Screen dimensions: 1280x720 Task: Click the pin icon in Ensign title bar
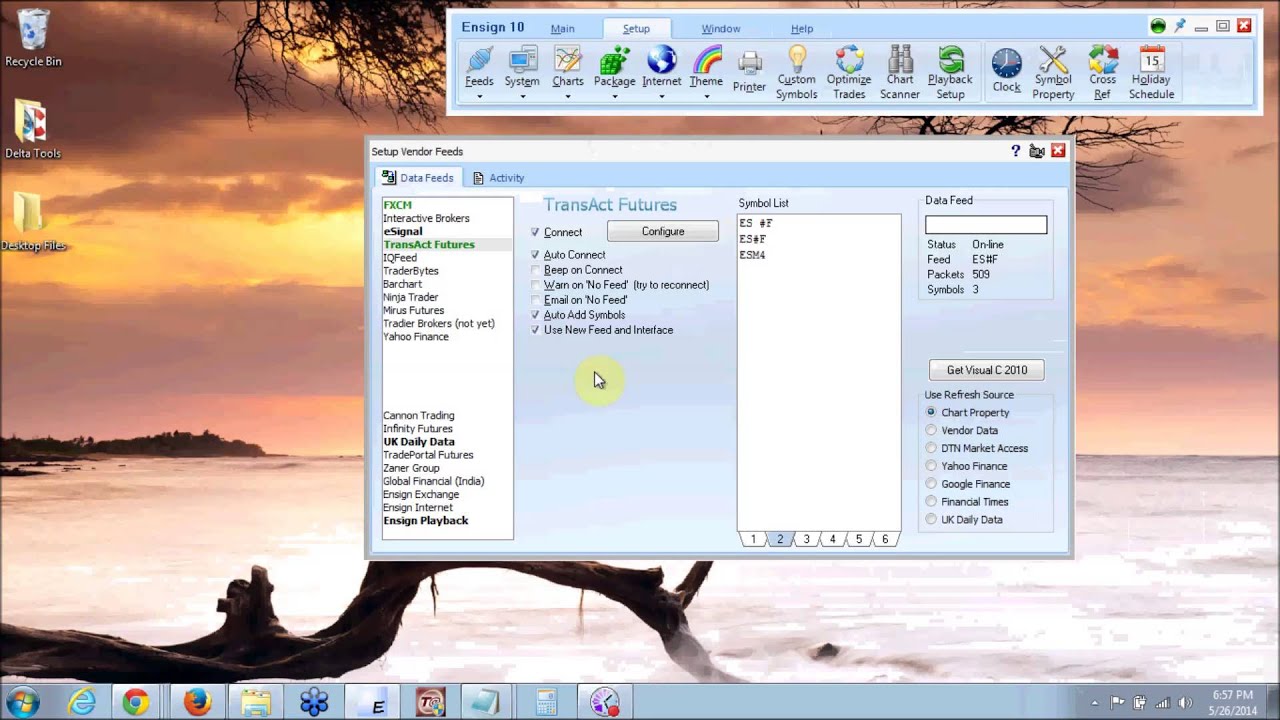(1180, 26)
